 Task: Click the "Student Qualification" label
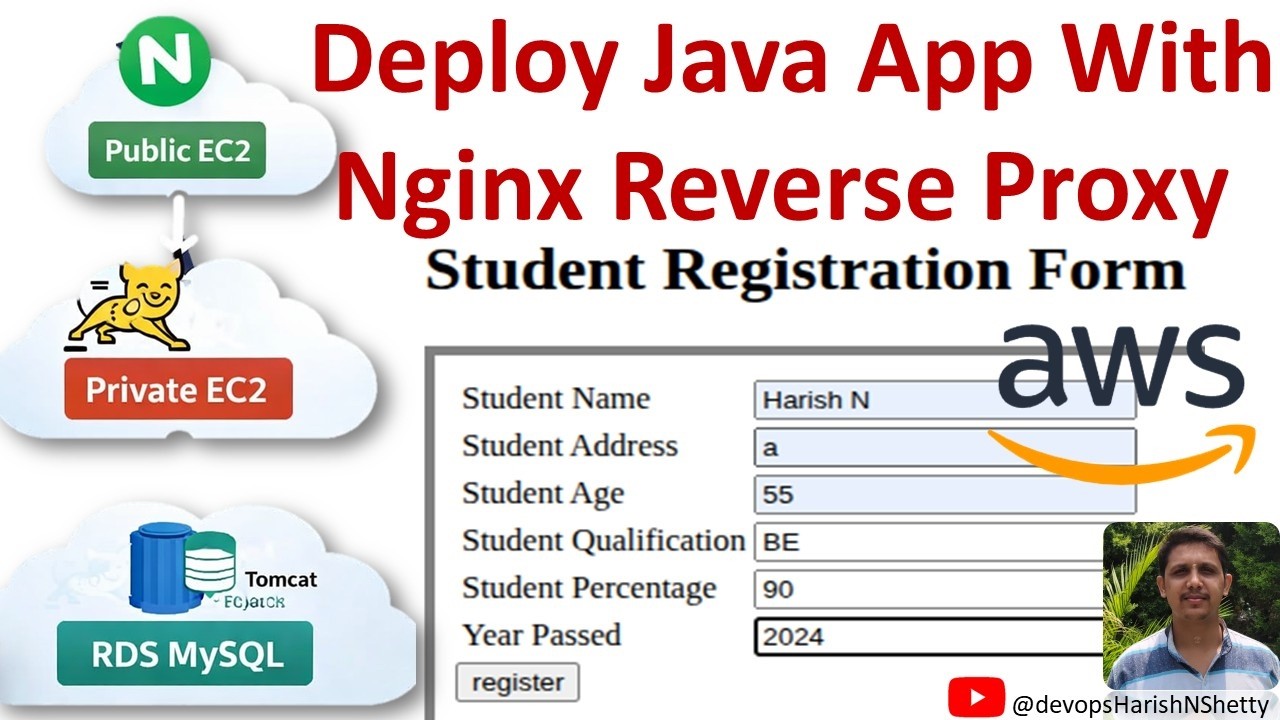[x=604, y=541]
